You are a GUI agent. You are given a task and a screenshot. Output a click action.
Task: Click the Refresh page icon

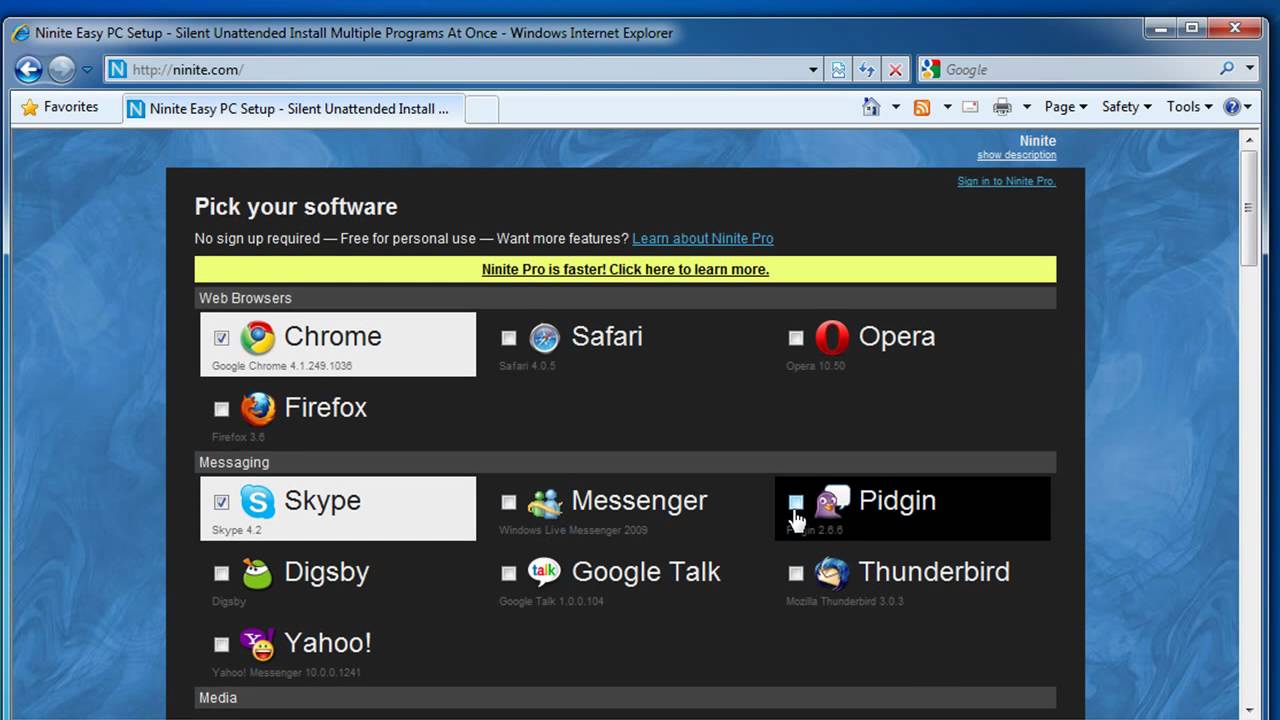point(867,70)
